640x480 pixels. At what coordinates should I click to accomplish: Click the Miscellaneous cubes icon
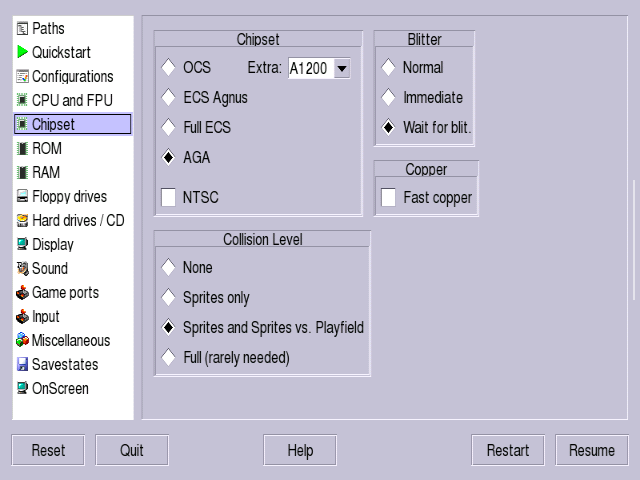[22, 340]
